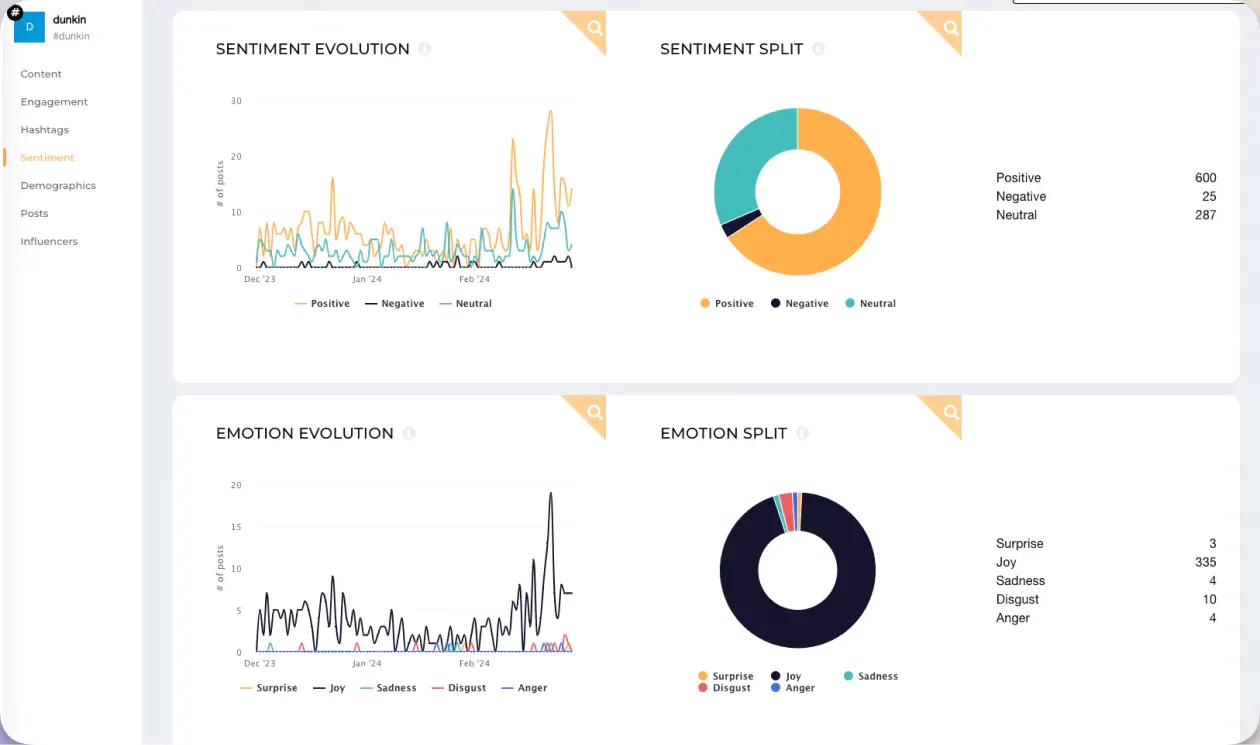1260x745 pixels.
Task: Toggle Anger in Emotion Split legend
Action: (792, 688)
